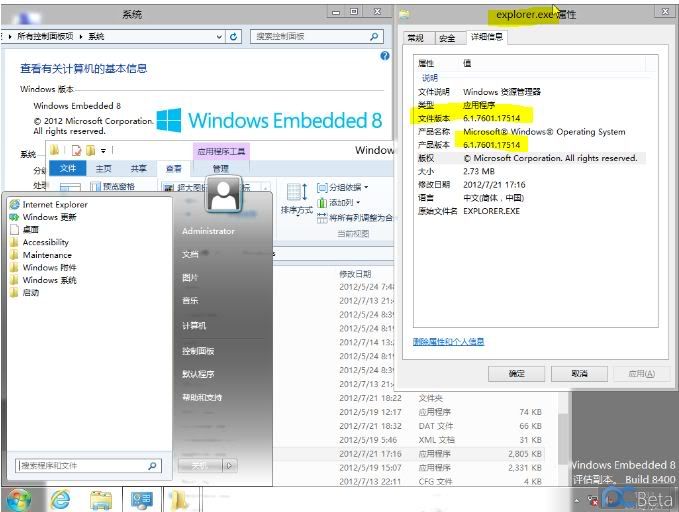Click 将所有列调整为合适 ribbon item

pyautogui.click(x=355, y=217)
